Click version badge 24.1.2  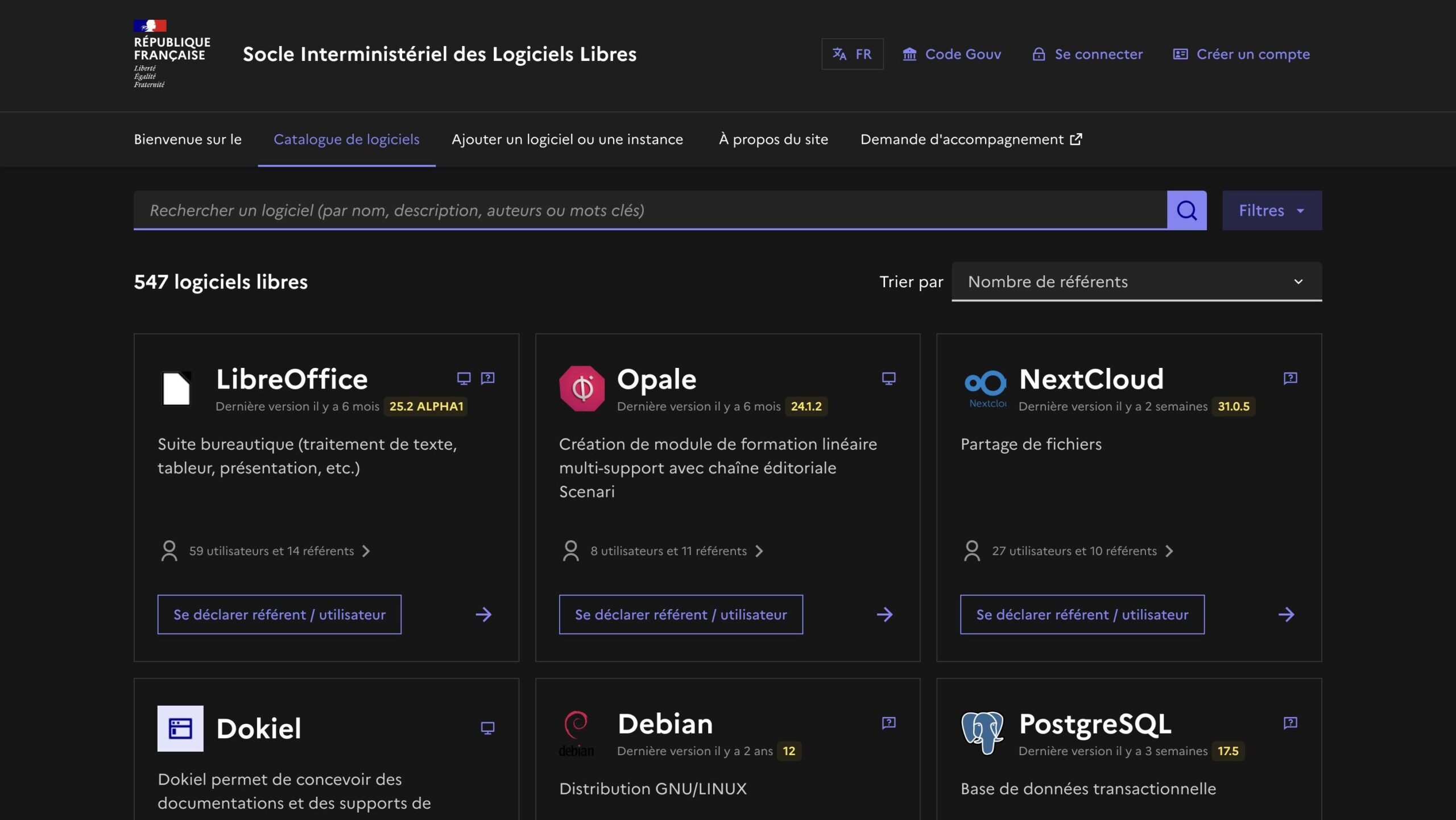pos(806,406)
